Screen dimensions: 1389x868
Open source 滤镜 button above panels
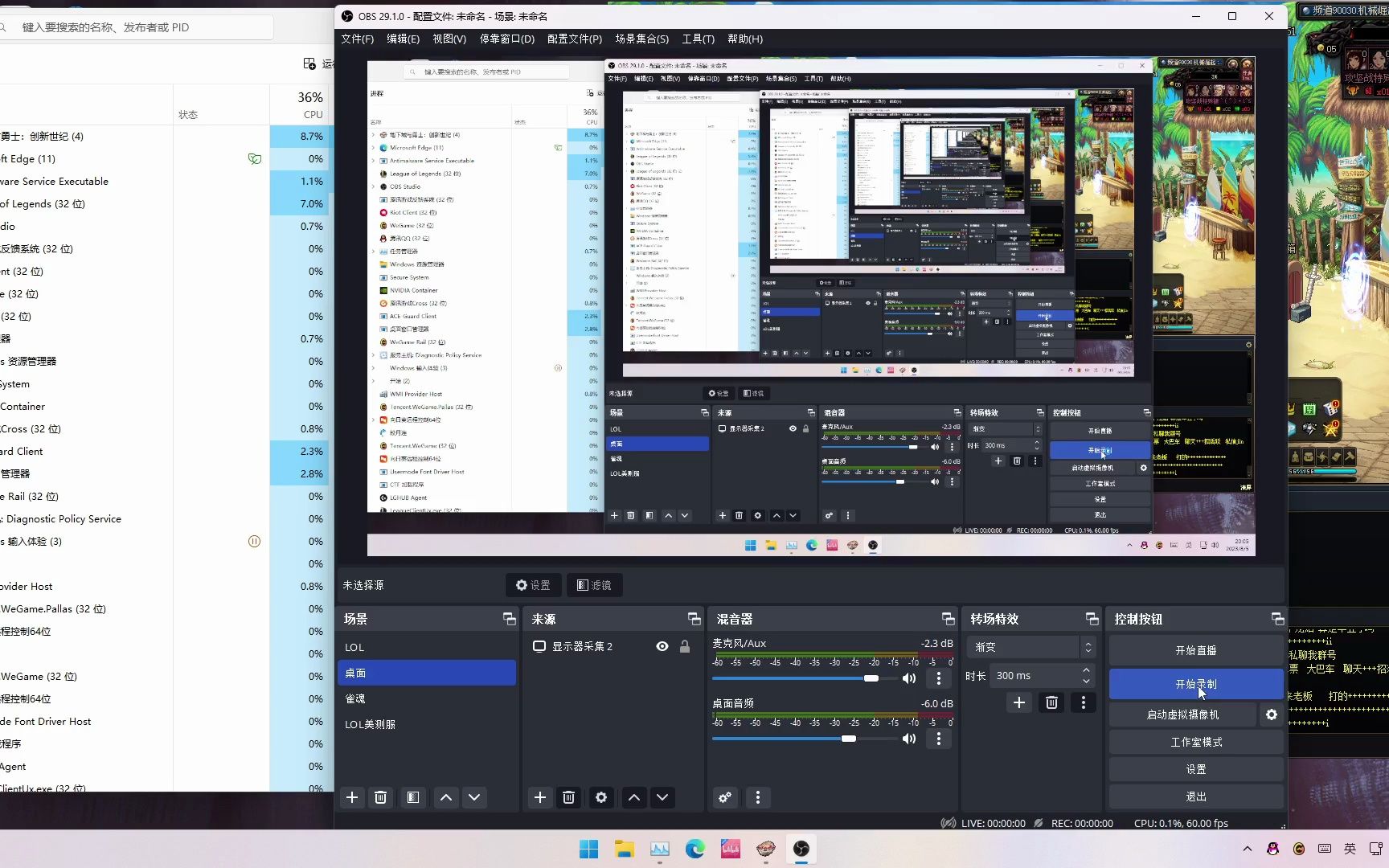point(595,585)
